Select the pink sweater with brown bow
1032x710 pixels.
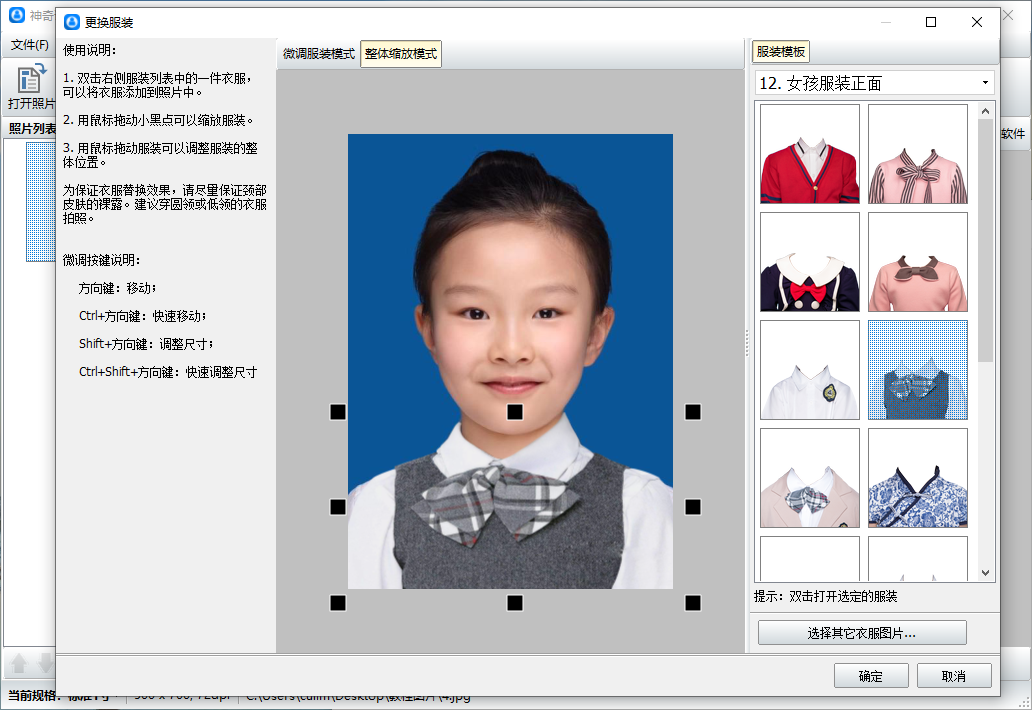pyautogui.click(x=918, y=262)
